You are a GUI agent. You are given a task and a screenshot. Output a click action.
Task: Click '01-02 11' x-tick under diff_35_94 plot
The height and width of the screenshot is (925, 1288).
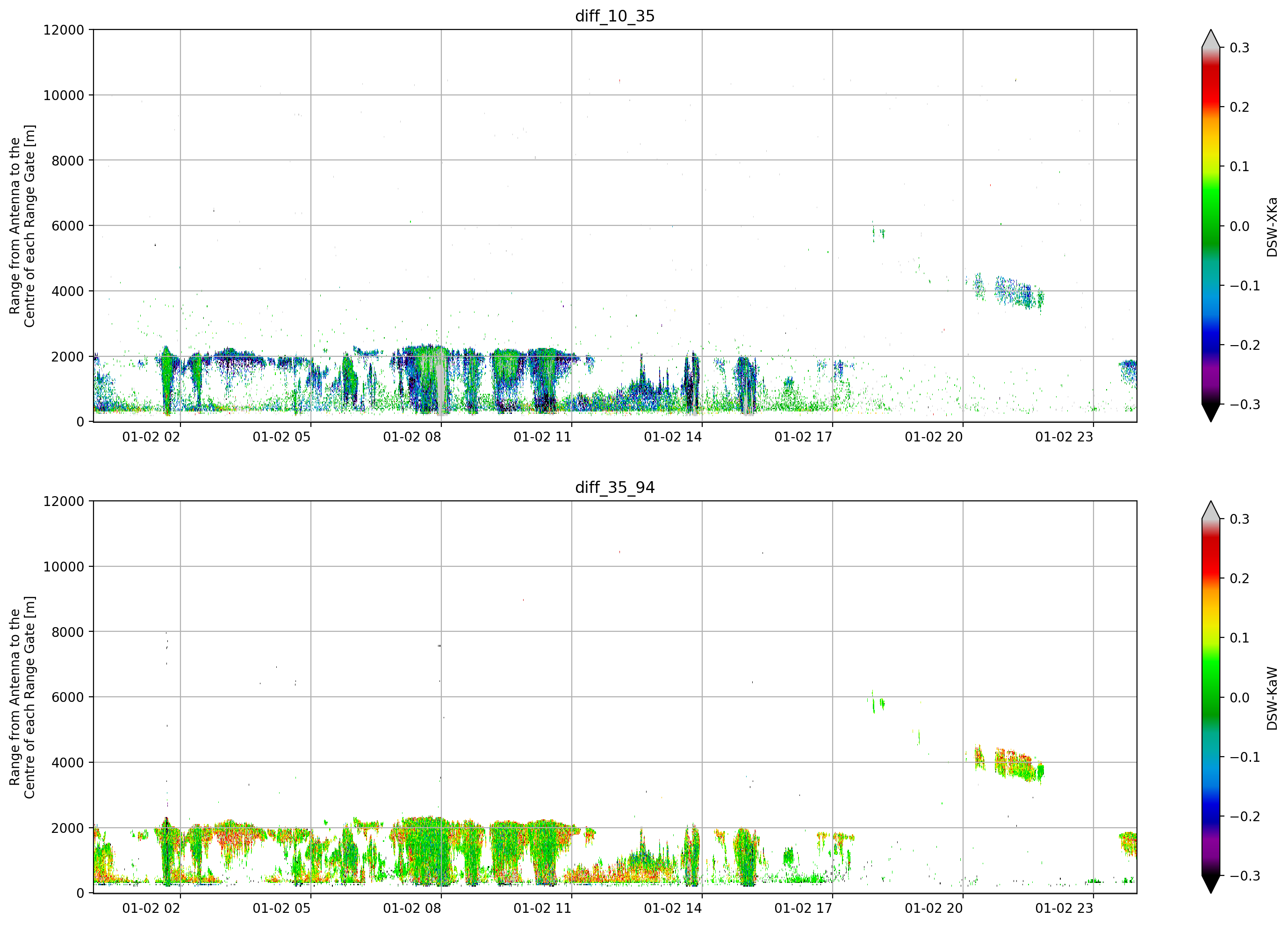click(542, 909)
